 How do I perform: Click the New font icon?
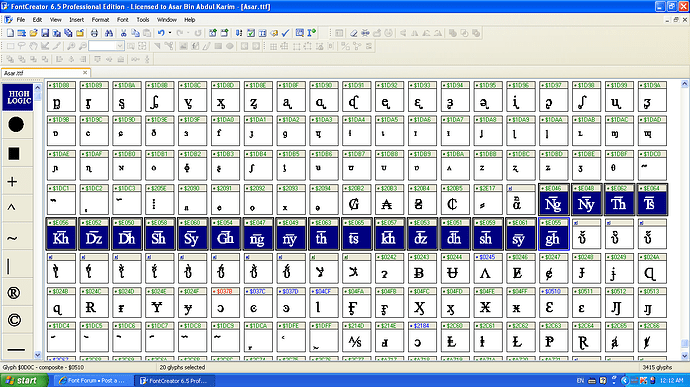(10, 33)
